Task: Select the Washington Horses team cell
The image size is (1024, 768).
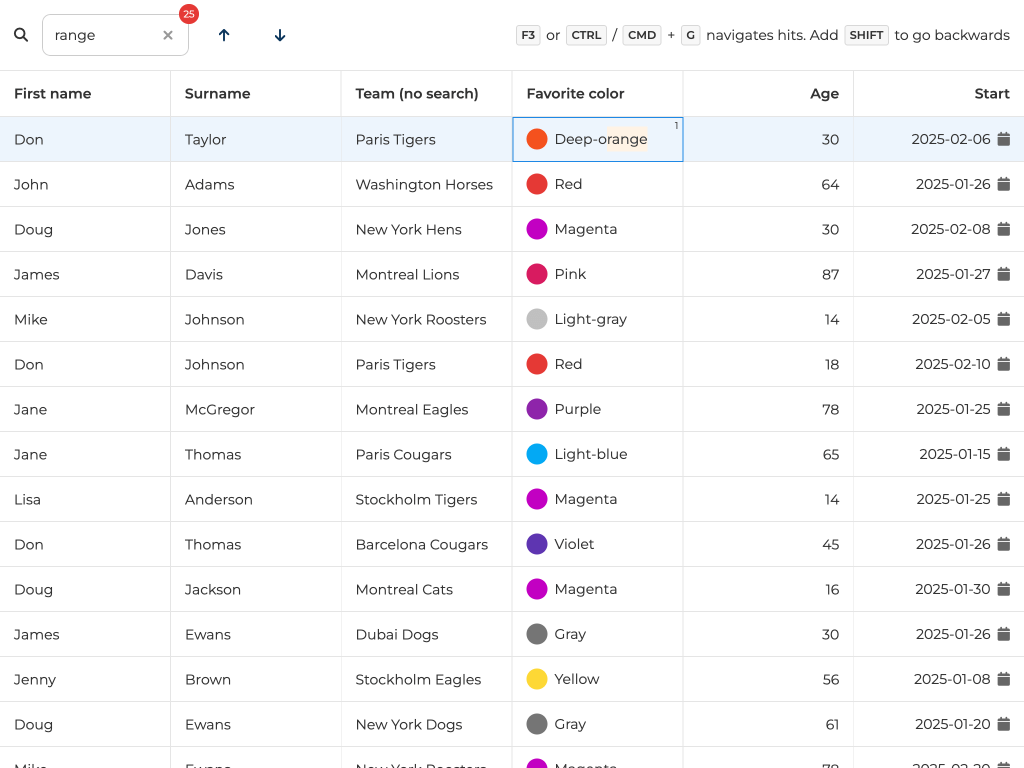Action: coord(424,184)
